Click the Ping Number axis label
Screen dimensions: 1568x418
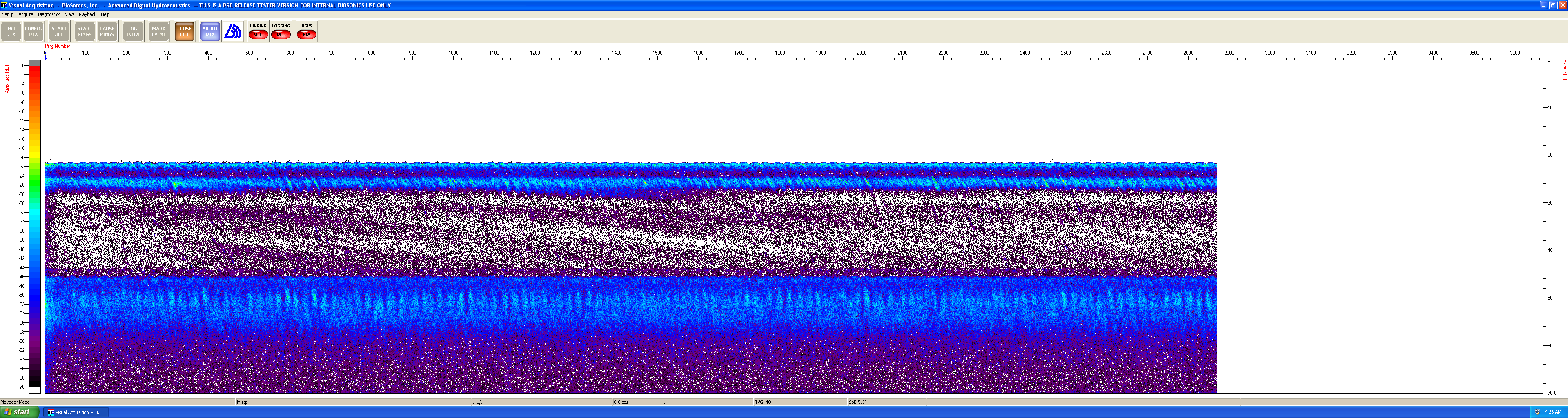57,46
